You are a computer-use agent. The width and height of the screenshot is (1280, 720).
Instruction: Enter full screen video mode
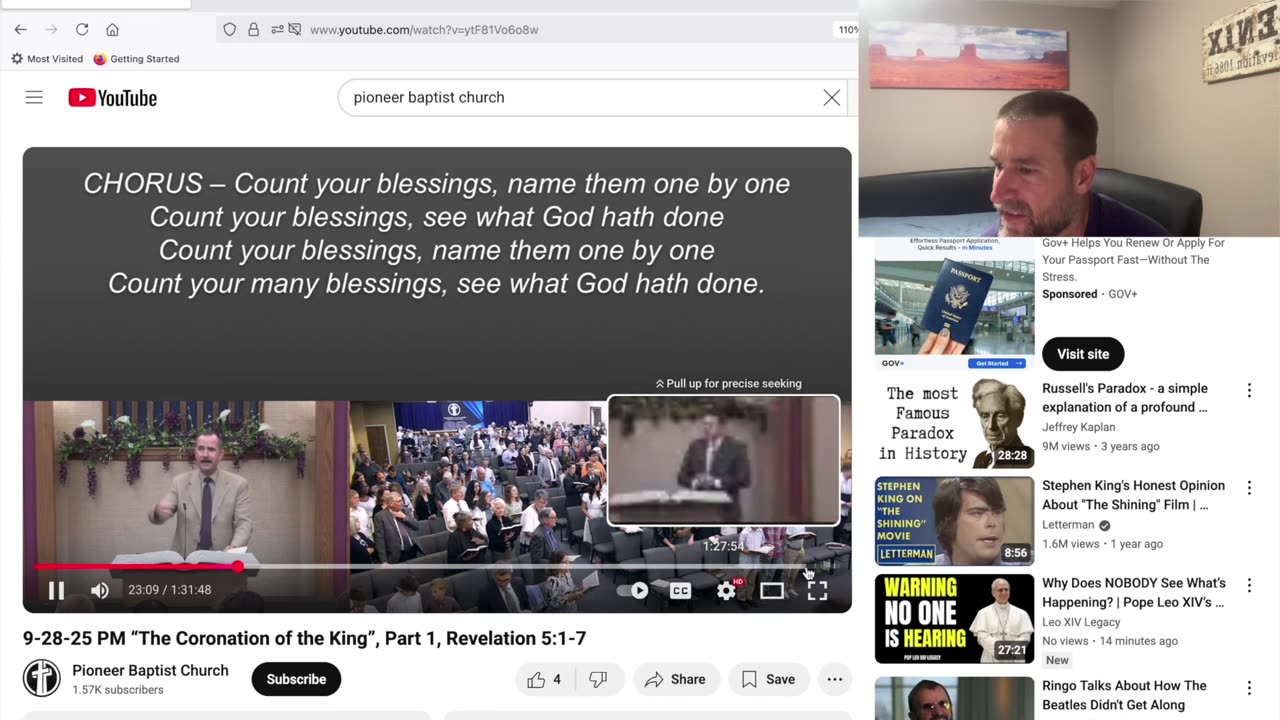(817, 590)
